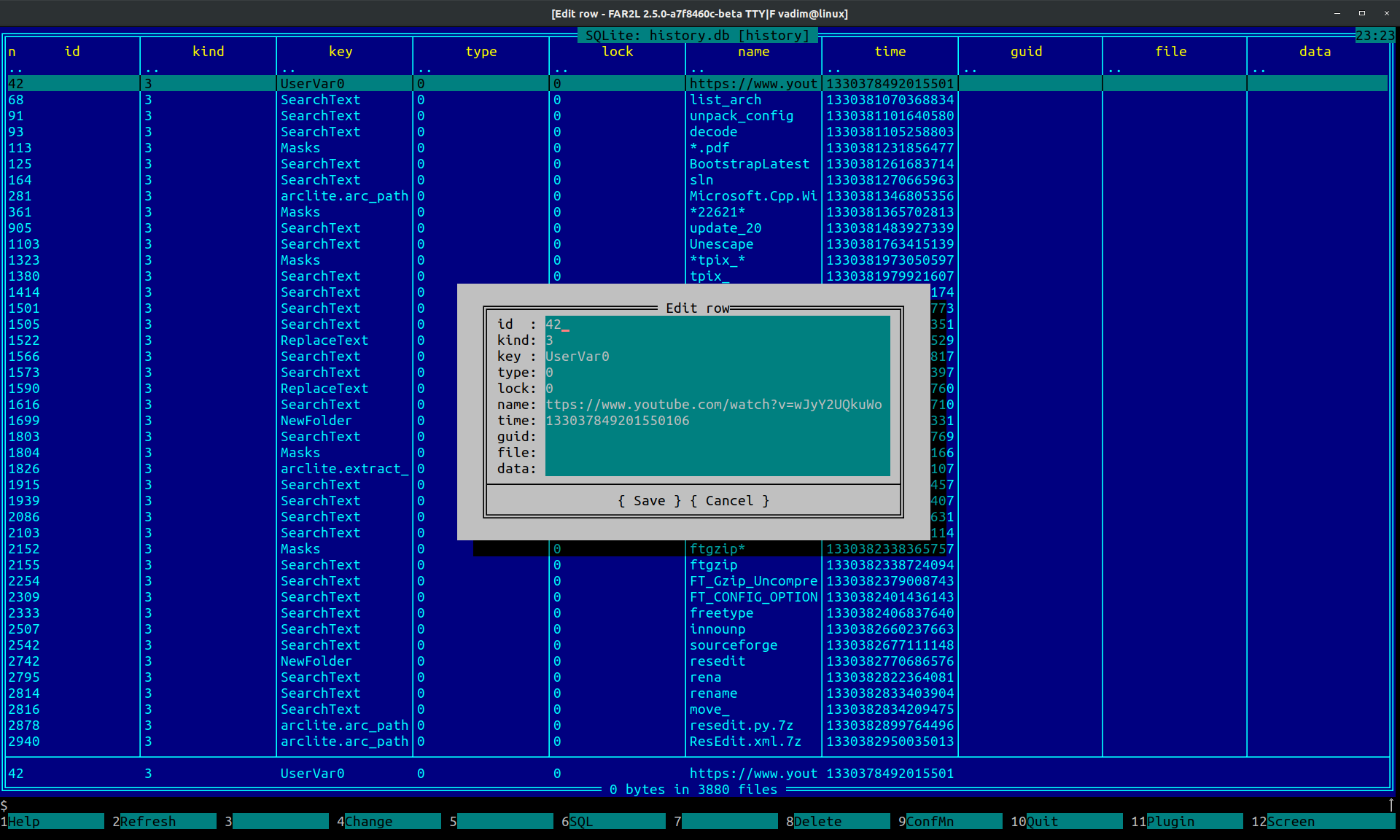Click the unpack_config entry in name column
Image resolution: width=1400 pixels, height=840 pixels.
[741, 116]
